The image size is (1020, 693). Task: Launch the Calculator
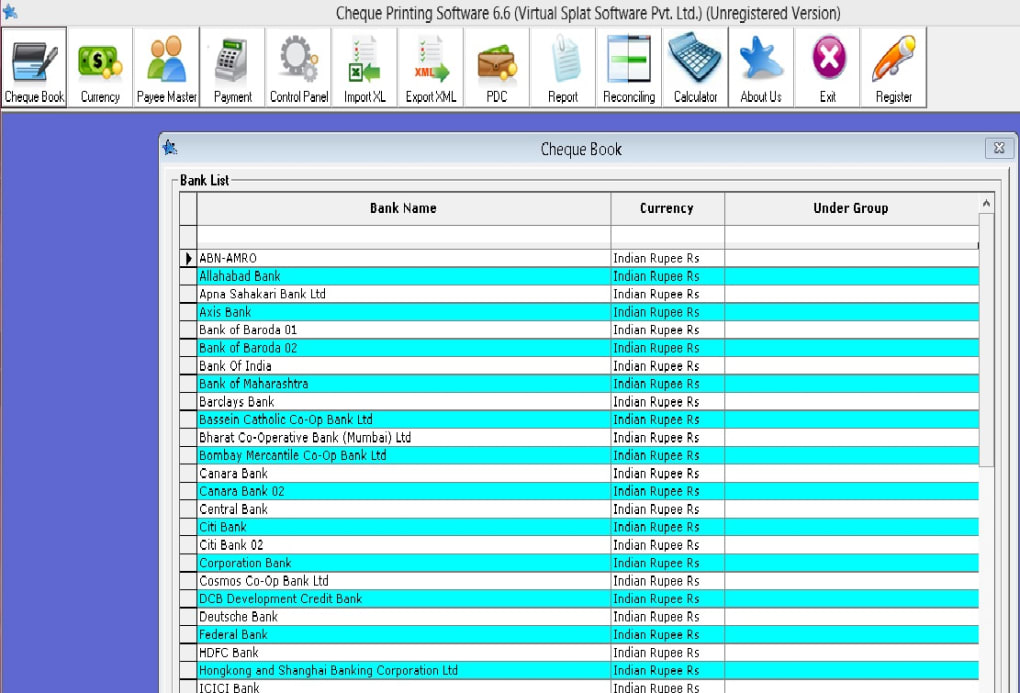[x=694, y=66]
